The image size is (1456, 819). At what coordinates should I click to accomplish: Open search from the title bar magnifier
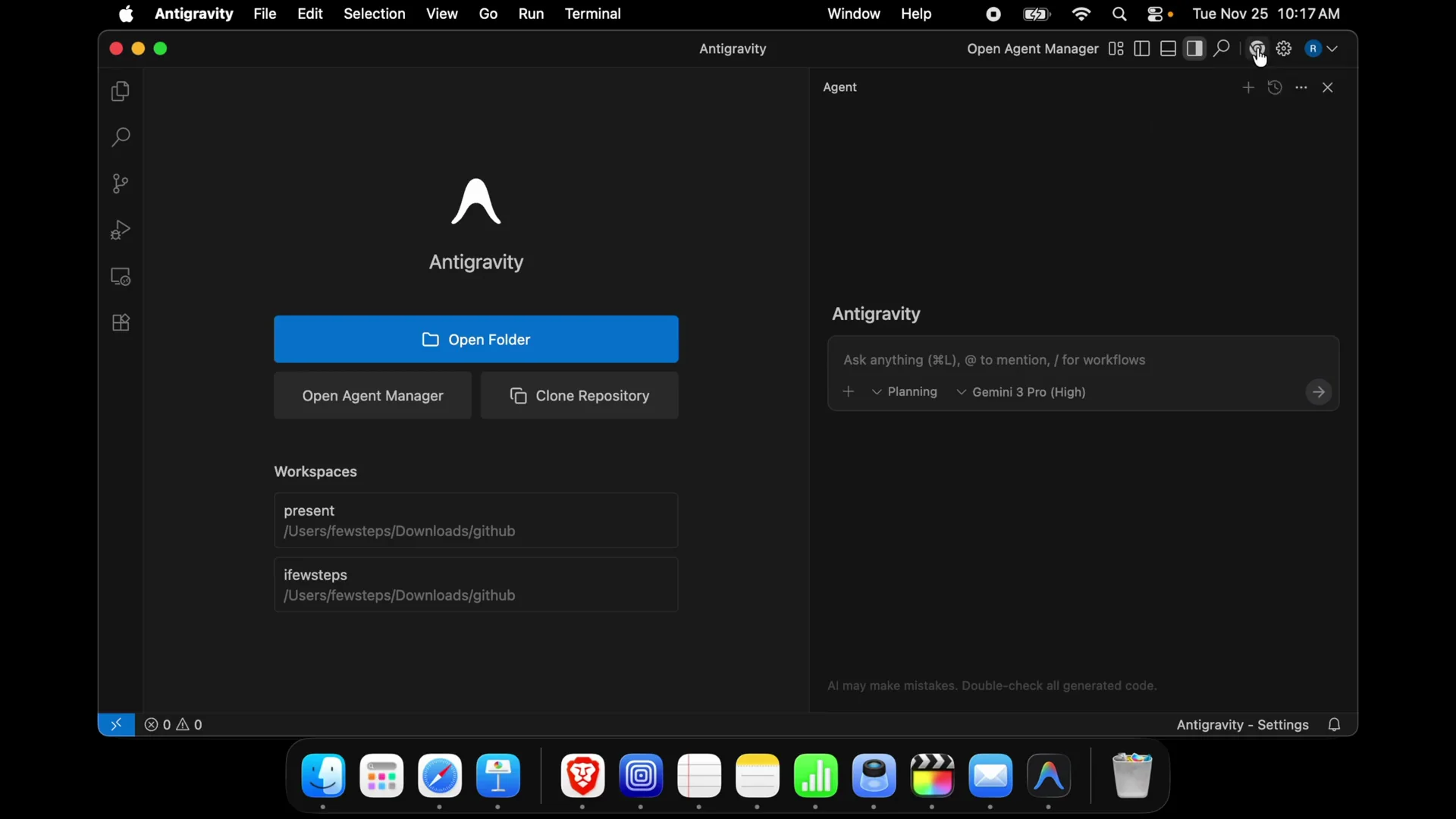point(1222,49)
